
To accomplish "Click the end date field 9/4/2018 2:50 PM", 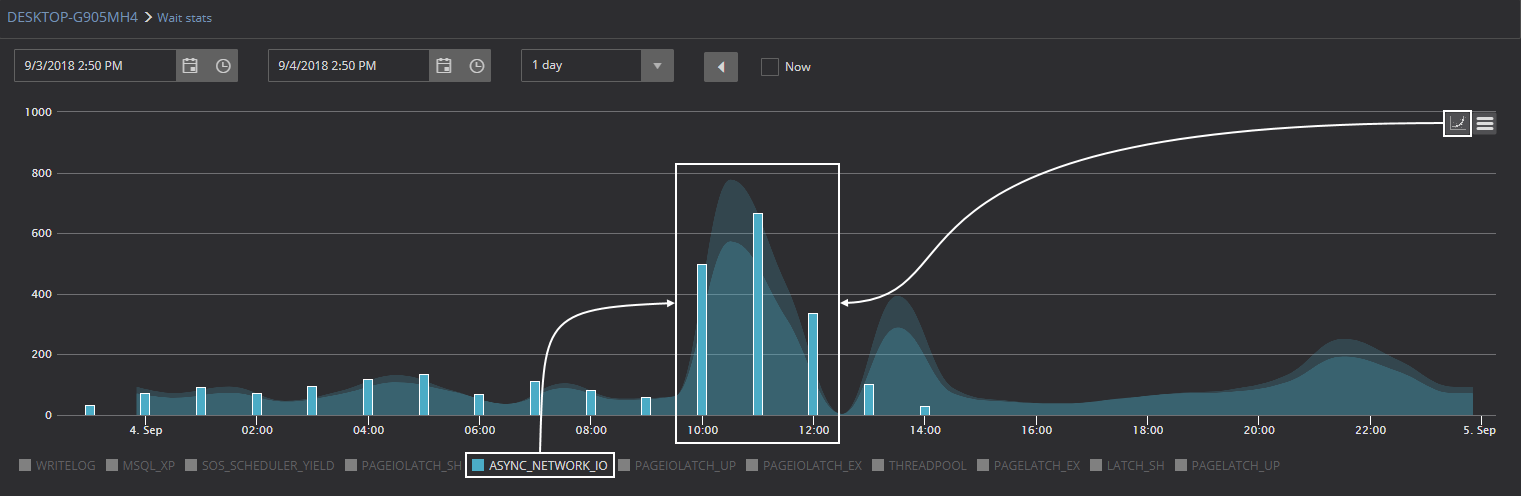I will [x=349, y=66].
